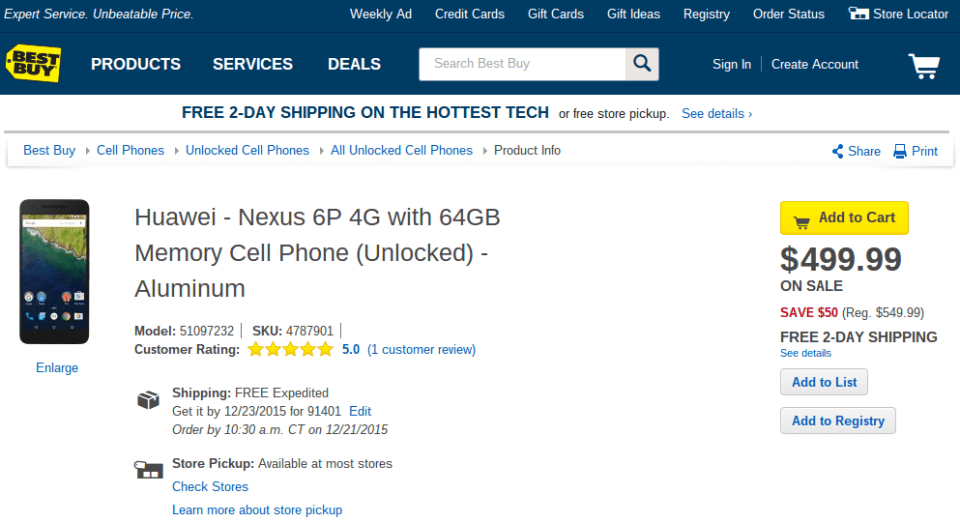
Task: Open the Weekly Ad link
Action: (380, 14)
